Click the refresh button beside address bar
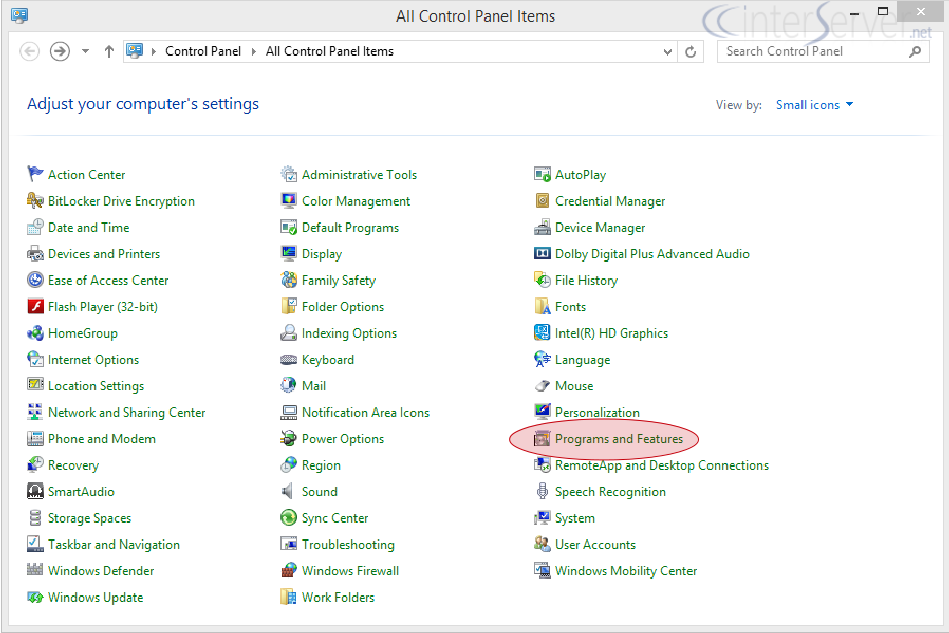The height and width of the screenshot is (633, 949). coord(691,51)
